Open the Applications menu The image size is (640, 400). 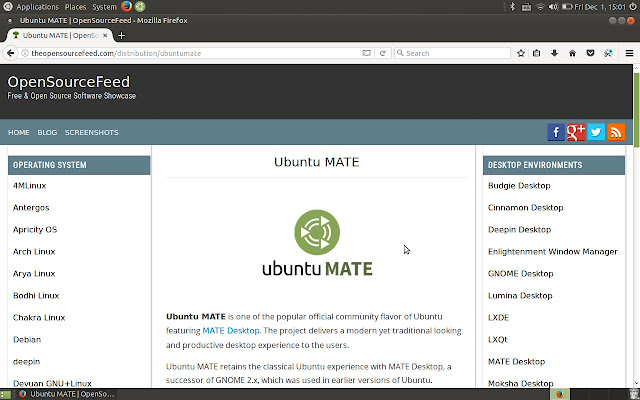pyautogui.click(x=37, y=7)
